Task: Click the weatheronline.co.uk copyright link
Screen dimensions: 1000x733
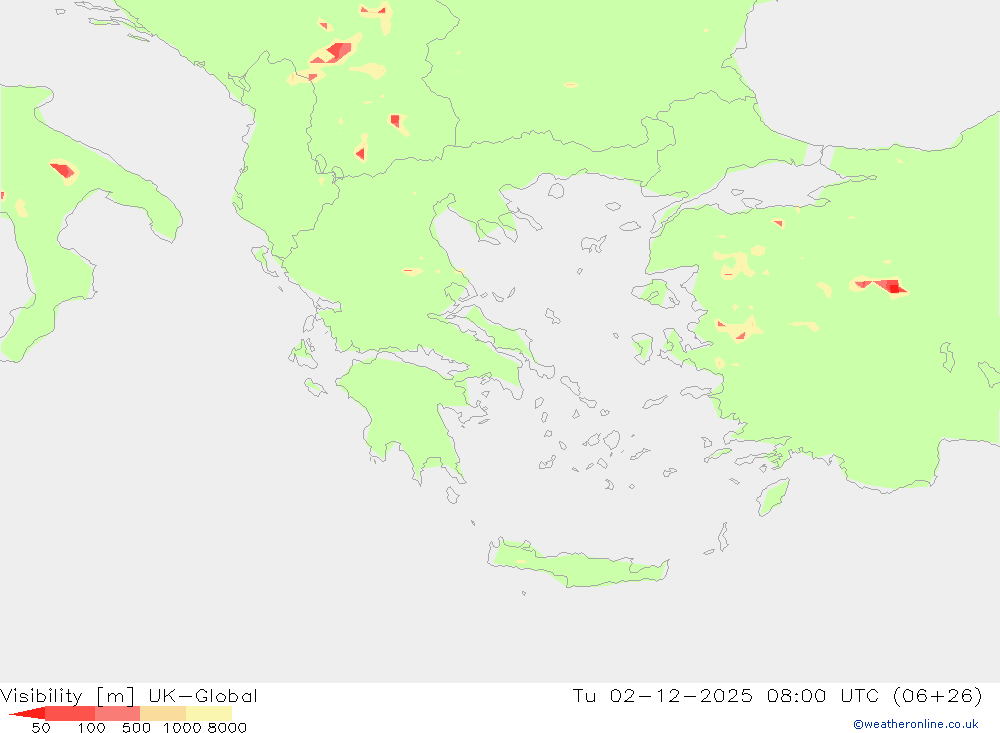Action: pyautogui.click(x=915, y=724)
